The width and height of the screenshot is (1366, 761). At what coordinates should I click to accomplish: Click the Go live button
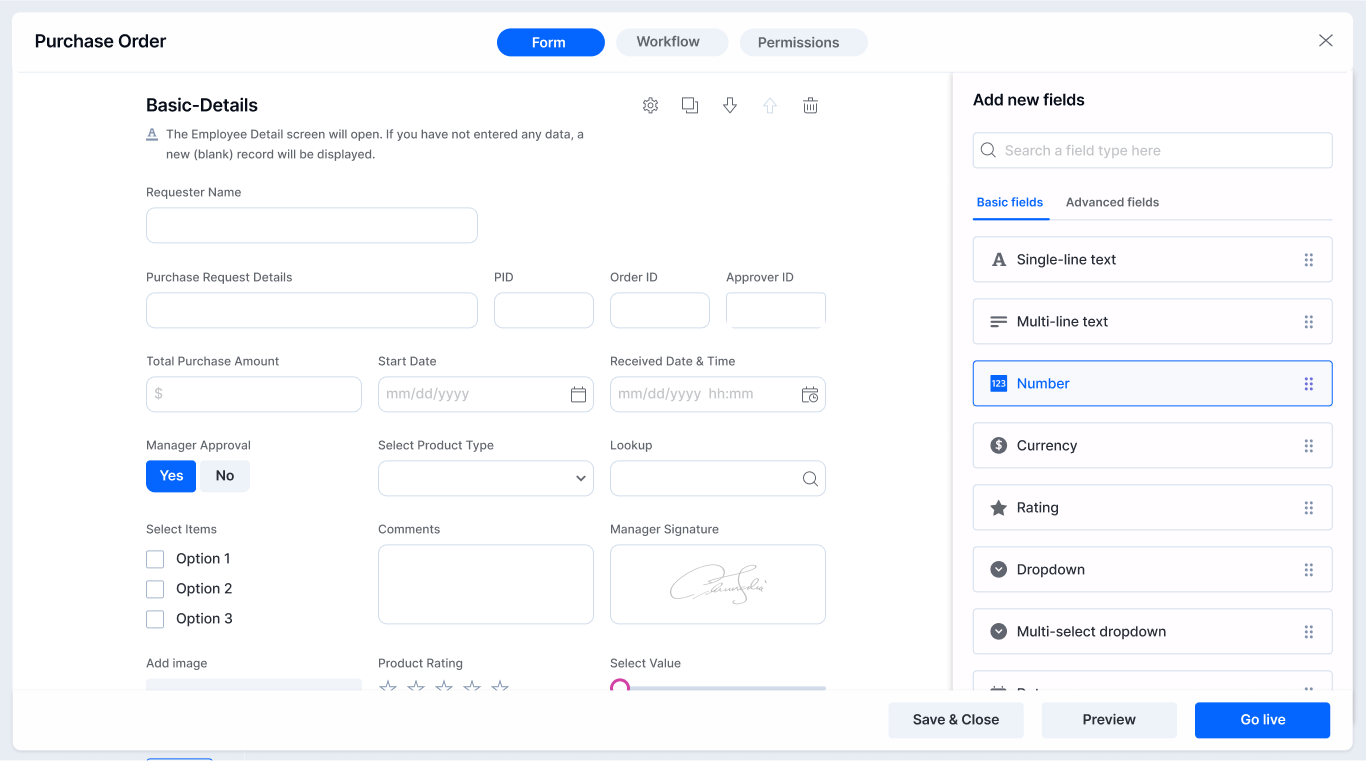pos(1262,720)
